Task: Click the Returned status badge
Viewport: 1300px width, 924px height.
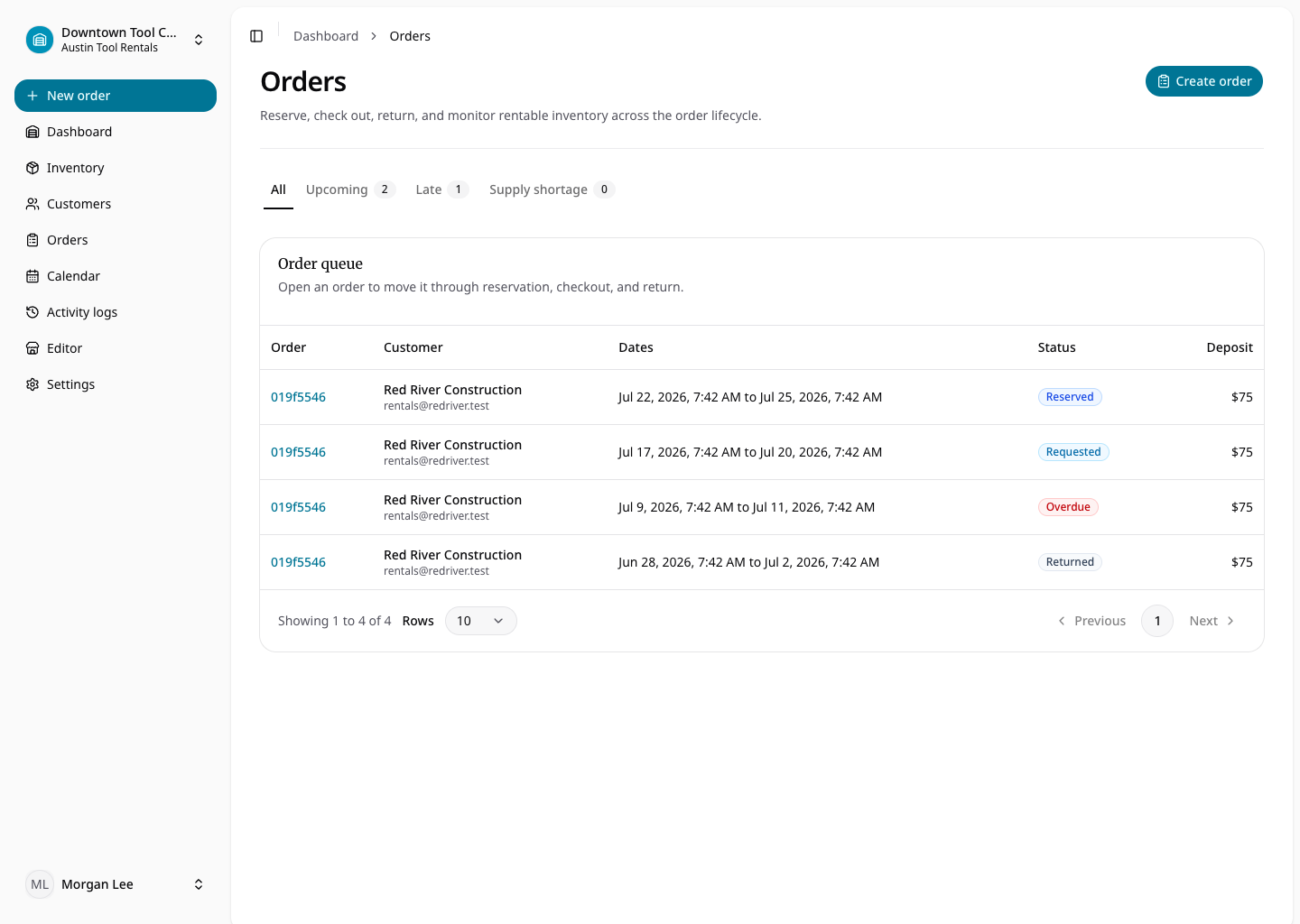Action: coord(1070,562)
